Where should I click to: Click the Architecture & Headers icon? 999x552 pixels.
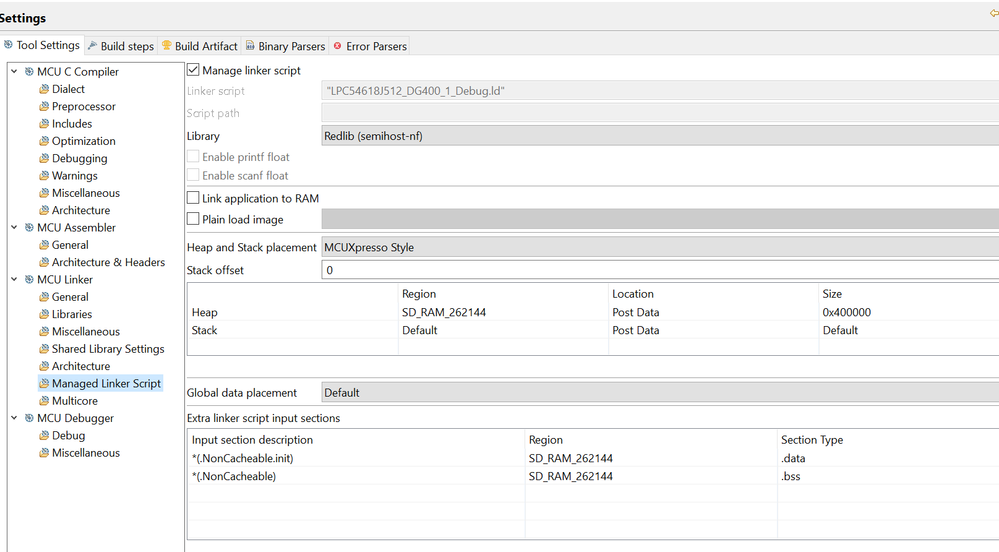[x=44, y=262]
